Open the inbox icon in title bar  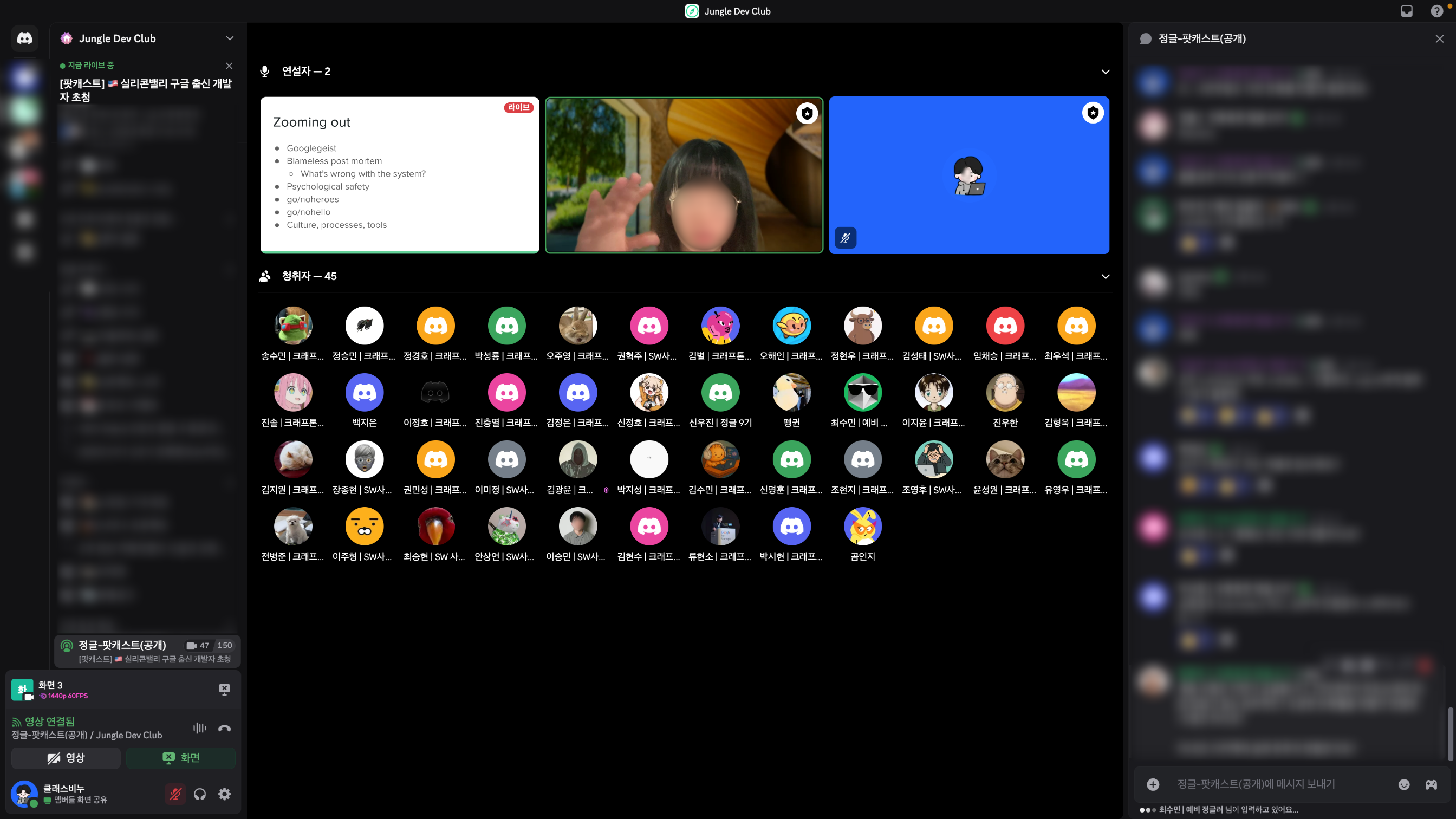click(x=1406, y=11)
